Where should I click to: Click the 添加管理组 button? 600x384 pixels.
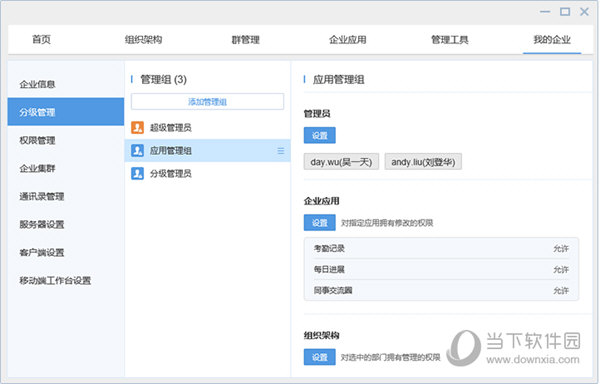[207, 102]
